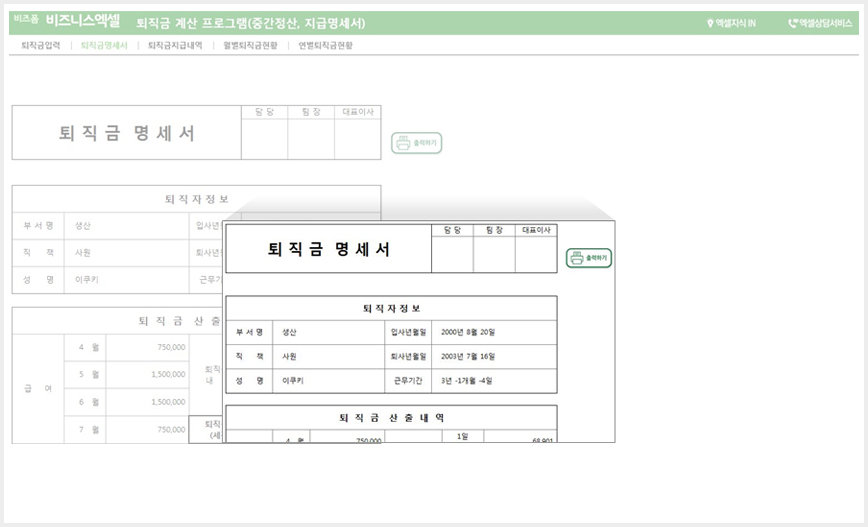Click the 4월 month cell
This screenshot has width=868, height=527.
(85, 348)
